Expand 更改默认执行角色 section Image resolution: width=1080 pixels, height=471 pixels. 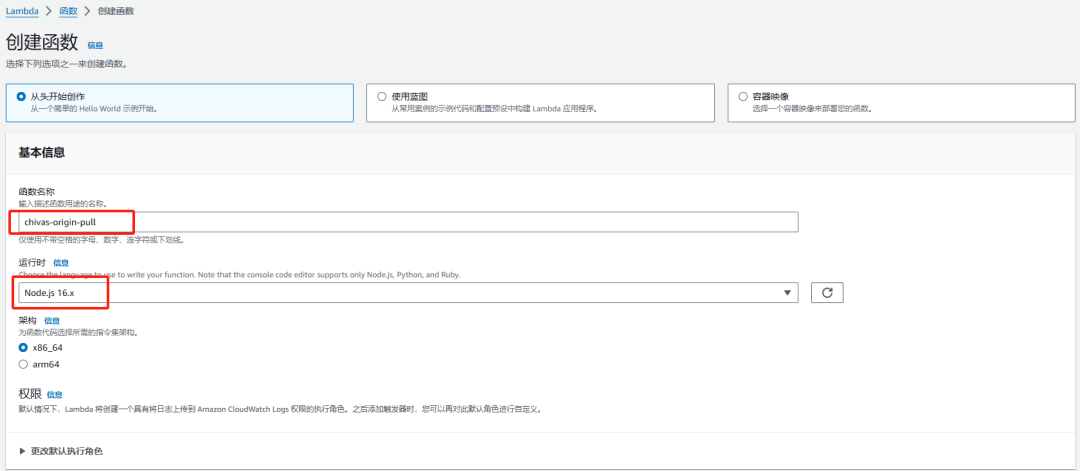(61, 451)
